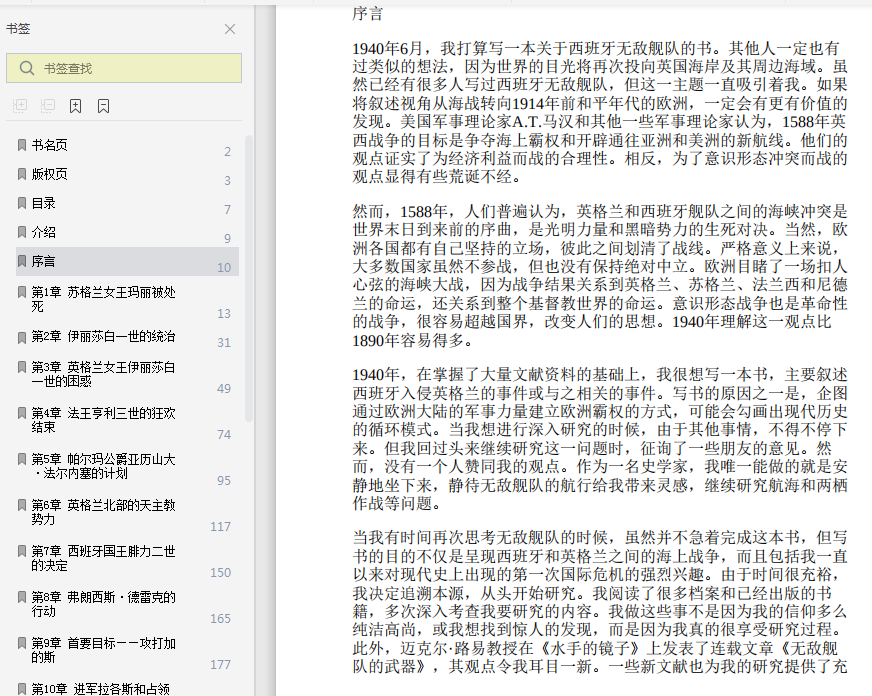Click page number 31 for 第2章
Image resolution: width=872 pixels, height=696 pixels.
pyautogui.click(x=224, y=342)
